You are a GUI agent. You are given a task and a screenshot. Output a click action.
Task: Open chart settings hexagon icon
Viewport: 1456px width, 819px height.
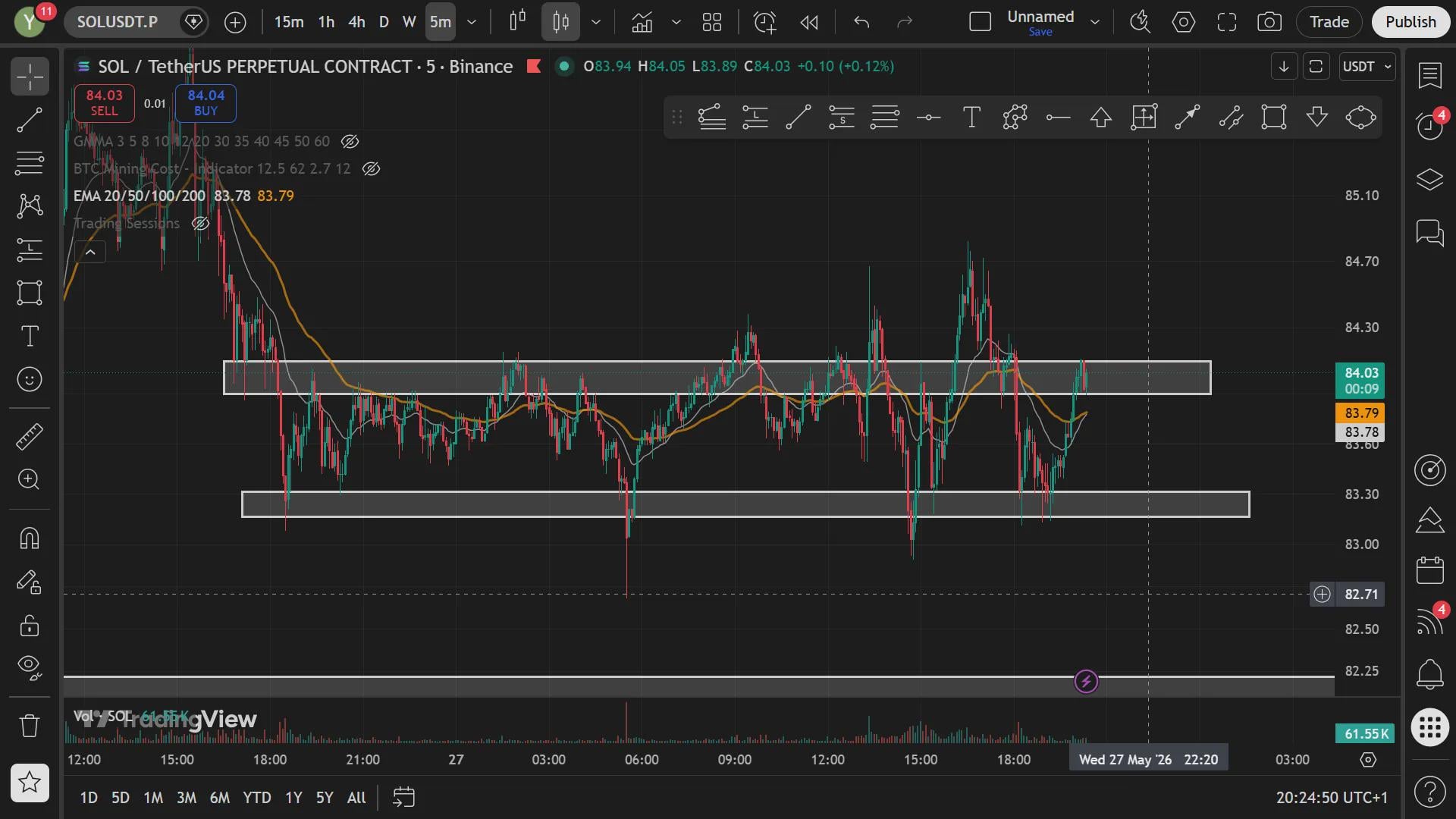(1184, 22)
